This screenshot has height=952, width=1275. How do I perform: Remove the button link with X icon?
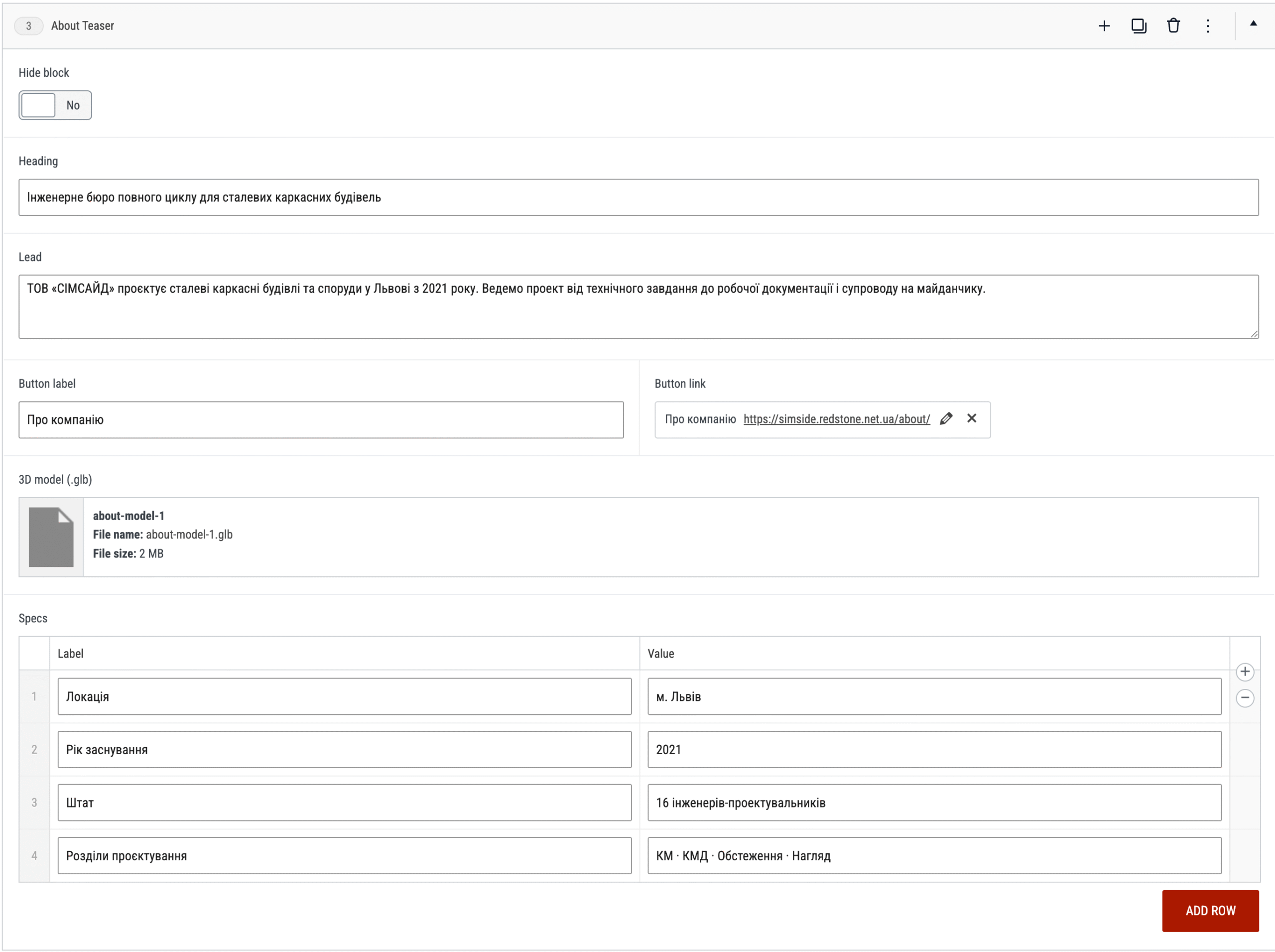click(971, 418)
